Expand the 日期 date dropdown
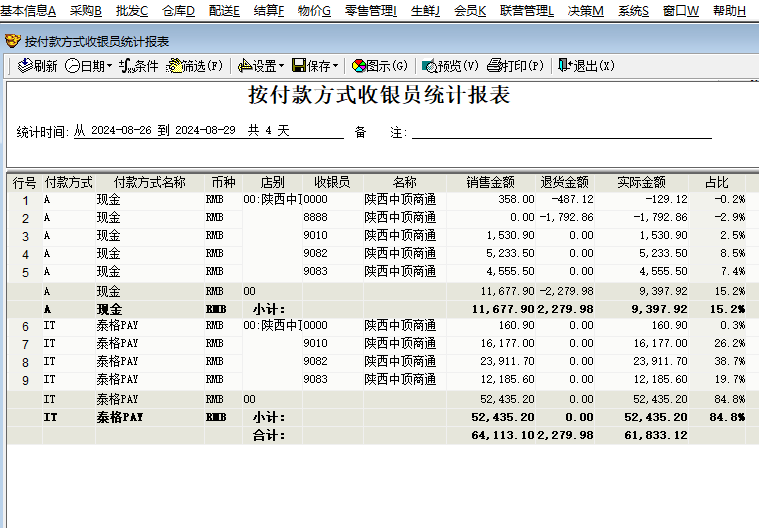 pyautogui.click(x=111, y=66)
